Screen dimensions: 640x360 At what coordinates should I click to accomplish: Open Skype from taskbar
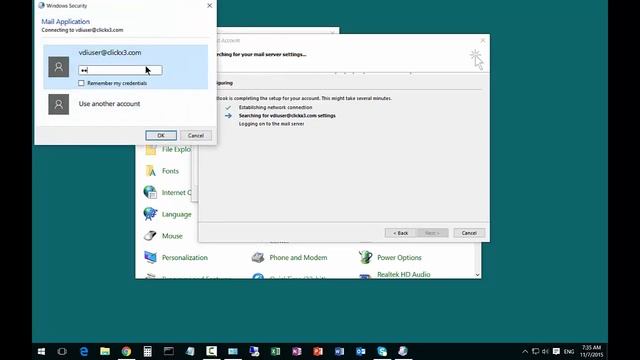(x=382, y=351)
